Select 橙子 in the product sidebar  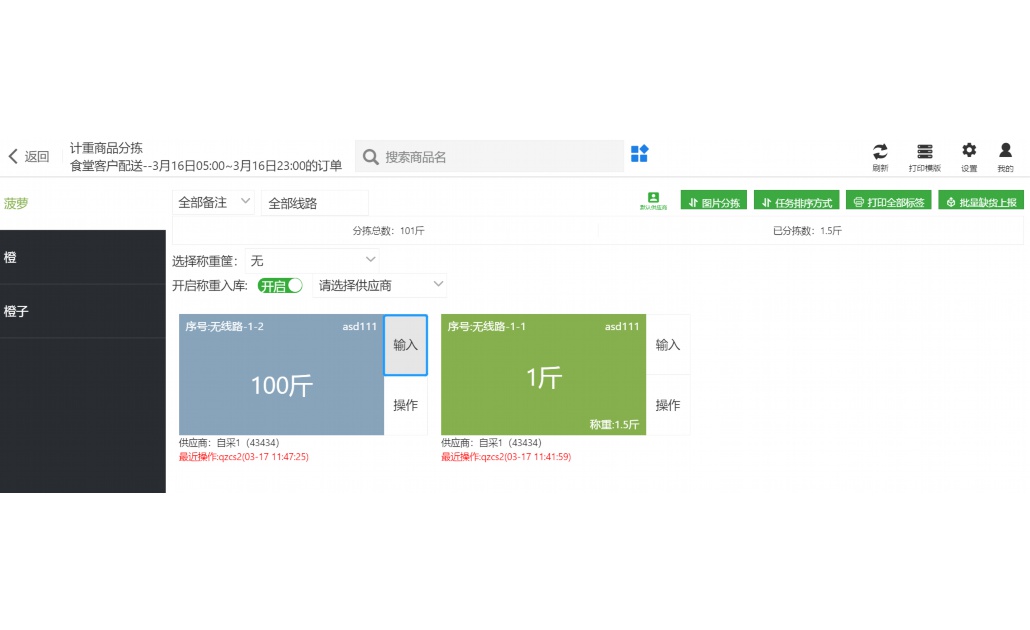point(83,311)
